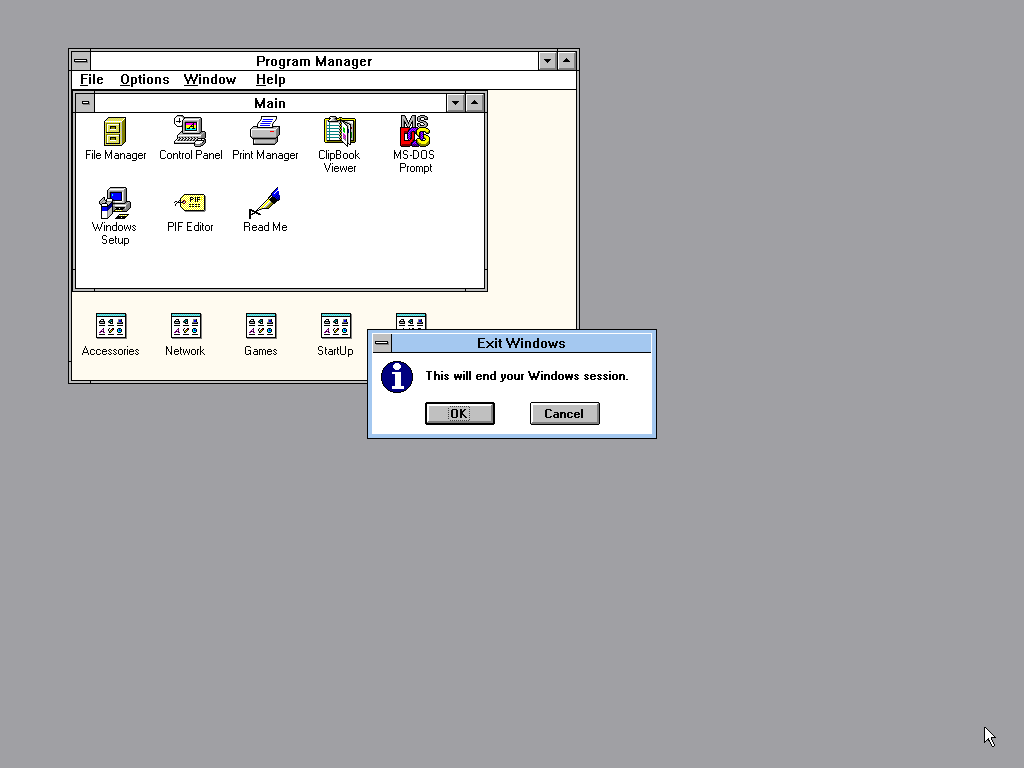Select the ClipBook Viewer icon

coord(339,132)
